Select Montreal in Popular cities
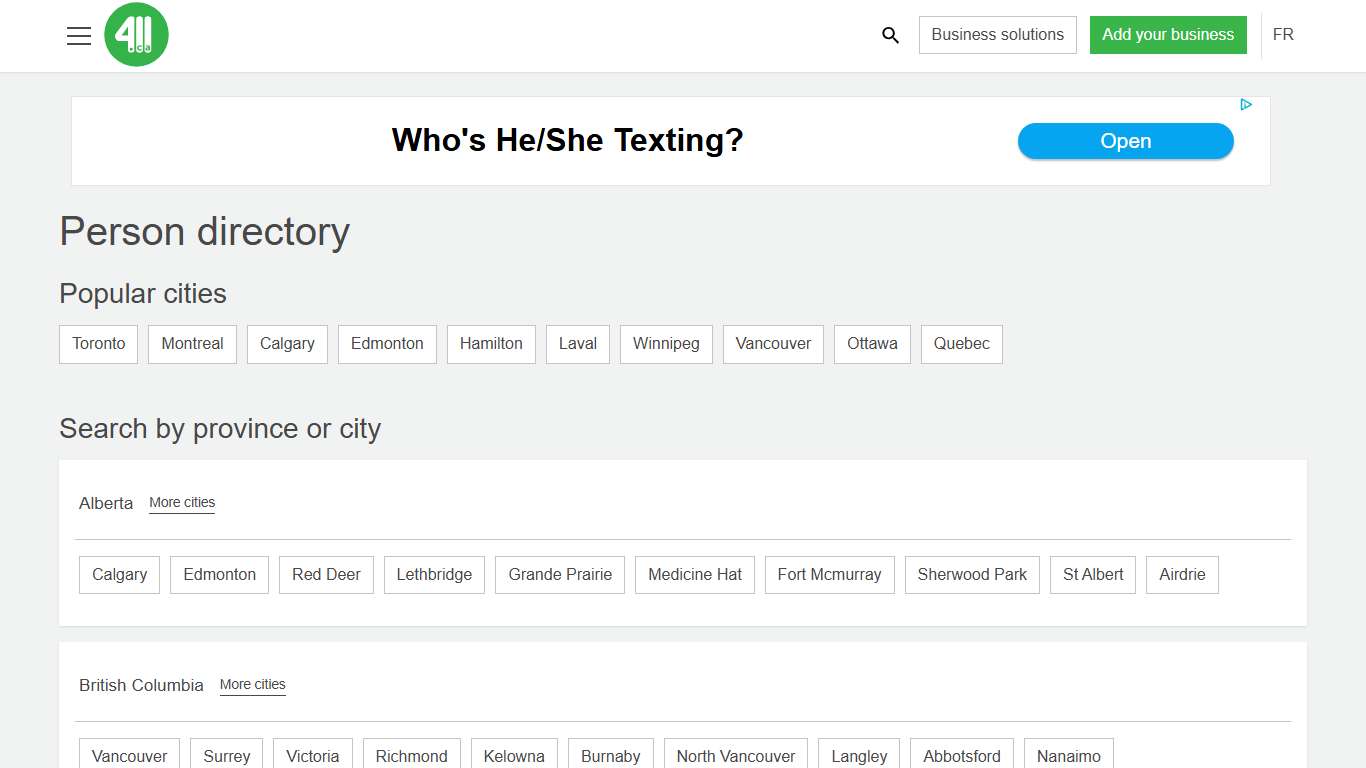The image size is (1366, 768). (x=192, y=344)
